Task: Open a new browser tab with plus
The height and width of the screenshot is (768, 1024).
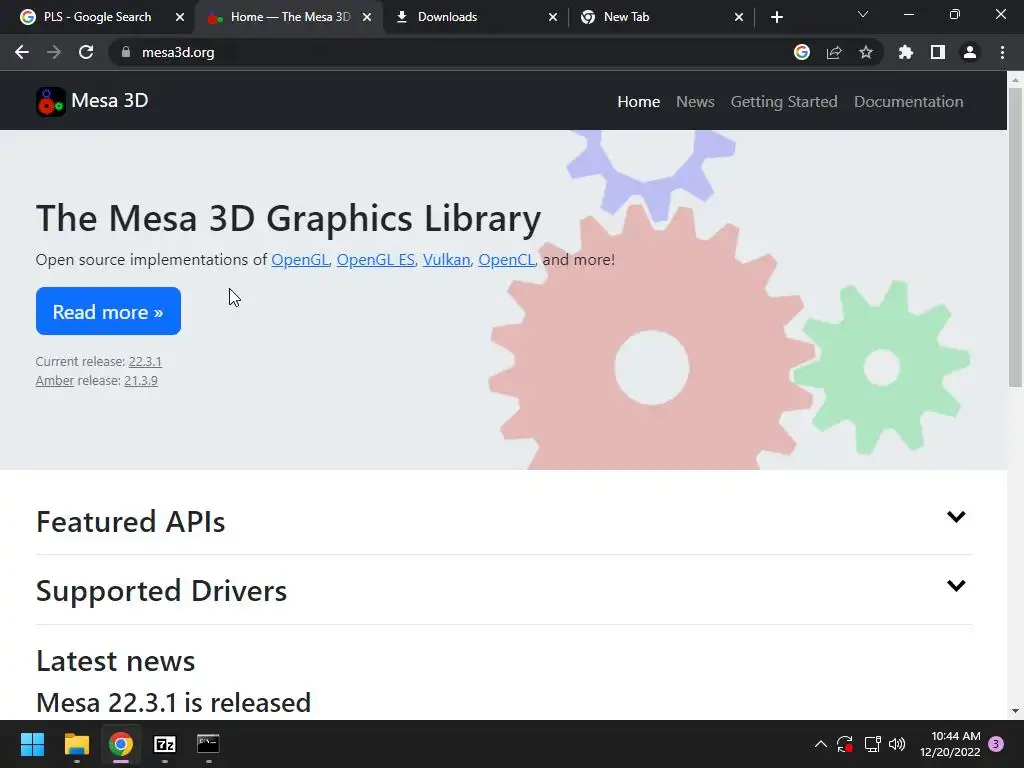Action: pos(776,17)
